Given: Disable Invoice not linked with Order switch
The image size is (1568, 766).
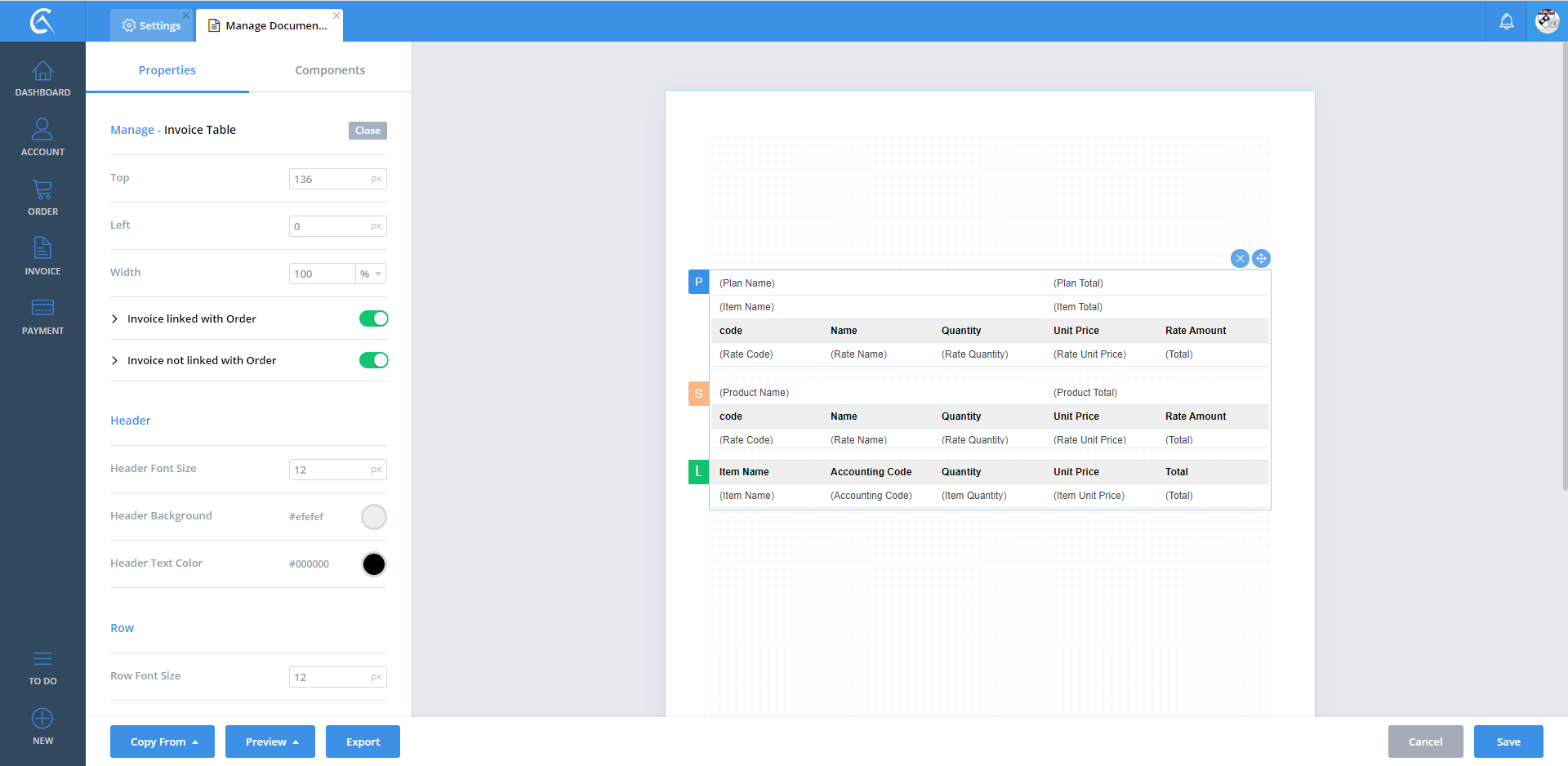Looking at the screenshot, I should pos(373,360).
